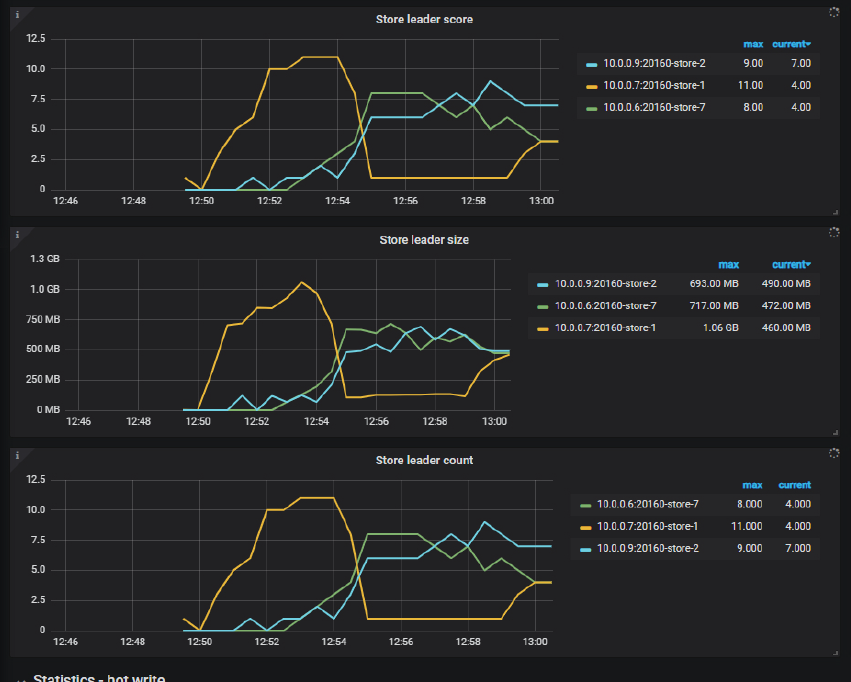851x682 pixels.
Task: Click 490.00 MB current value in size legend
Action: pos(786,284)
